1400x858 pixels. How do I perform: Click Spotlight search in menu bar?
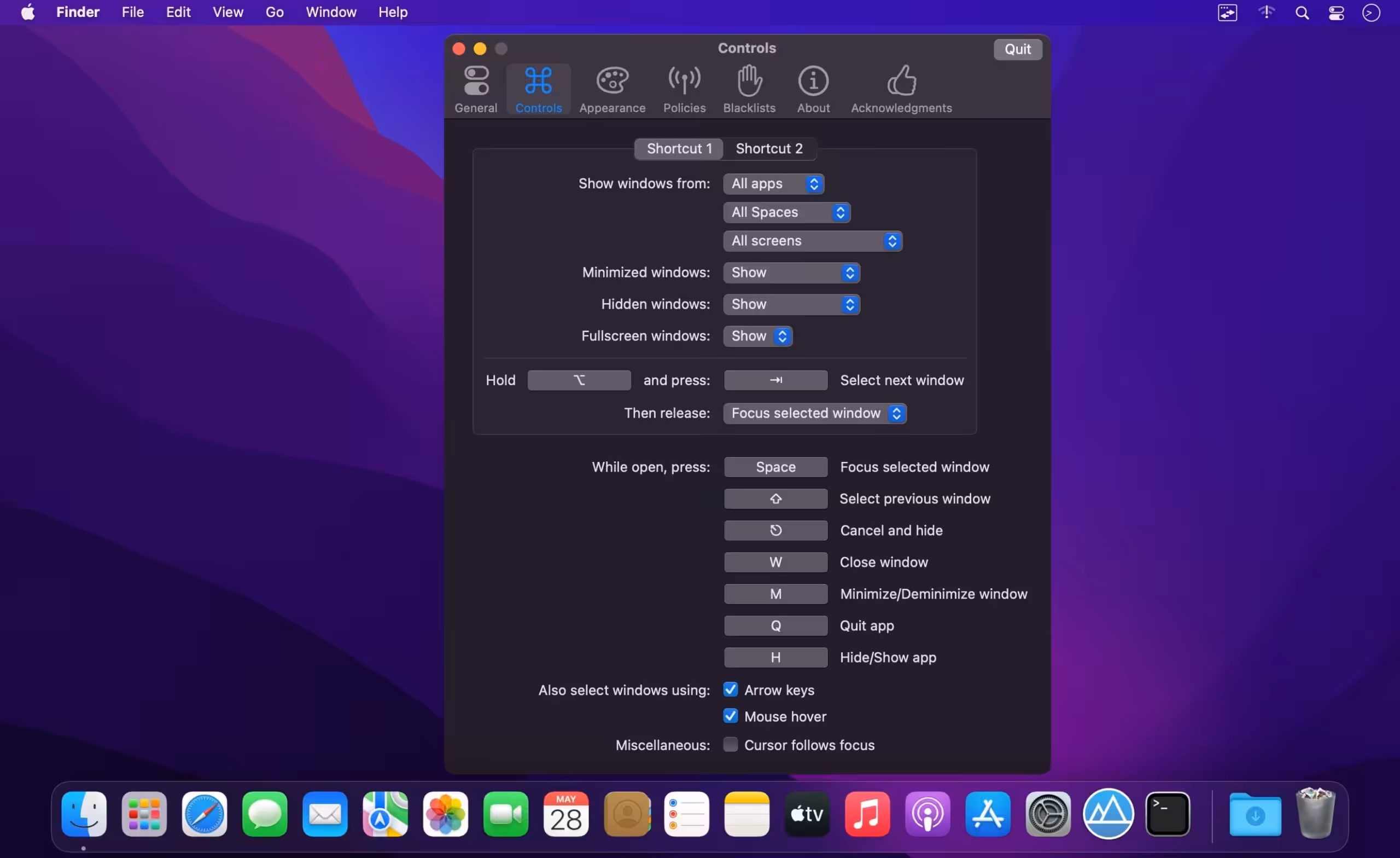(1302, 13)
